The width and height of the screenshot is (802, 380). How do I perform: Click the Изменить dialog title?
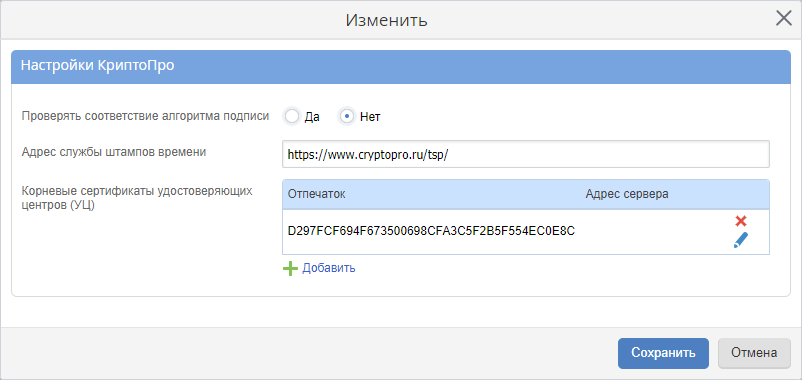[387, 20]
